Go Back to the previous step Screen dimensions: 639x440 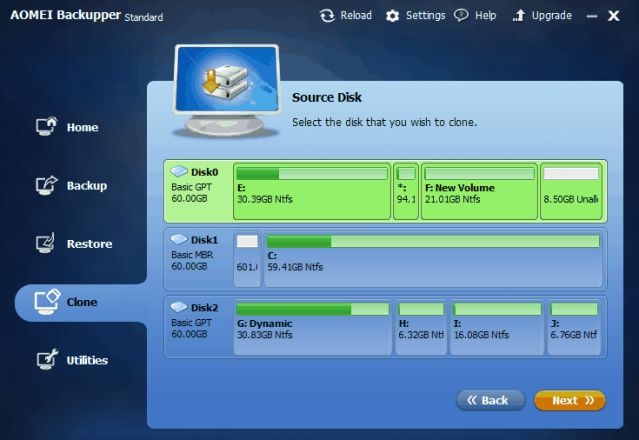490,400
